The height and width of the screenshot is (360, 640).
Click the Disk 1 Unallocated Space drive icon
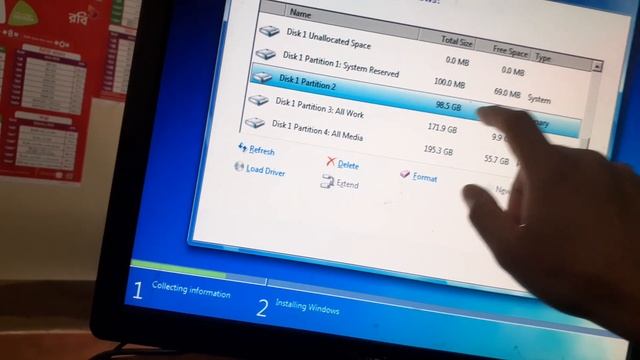tap(269, 31)
